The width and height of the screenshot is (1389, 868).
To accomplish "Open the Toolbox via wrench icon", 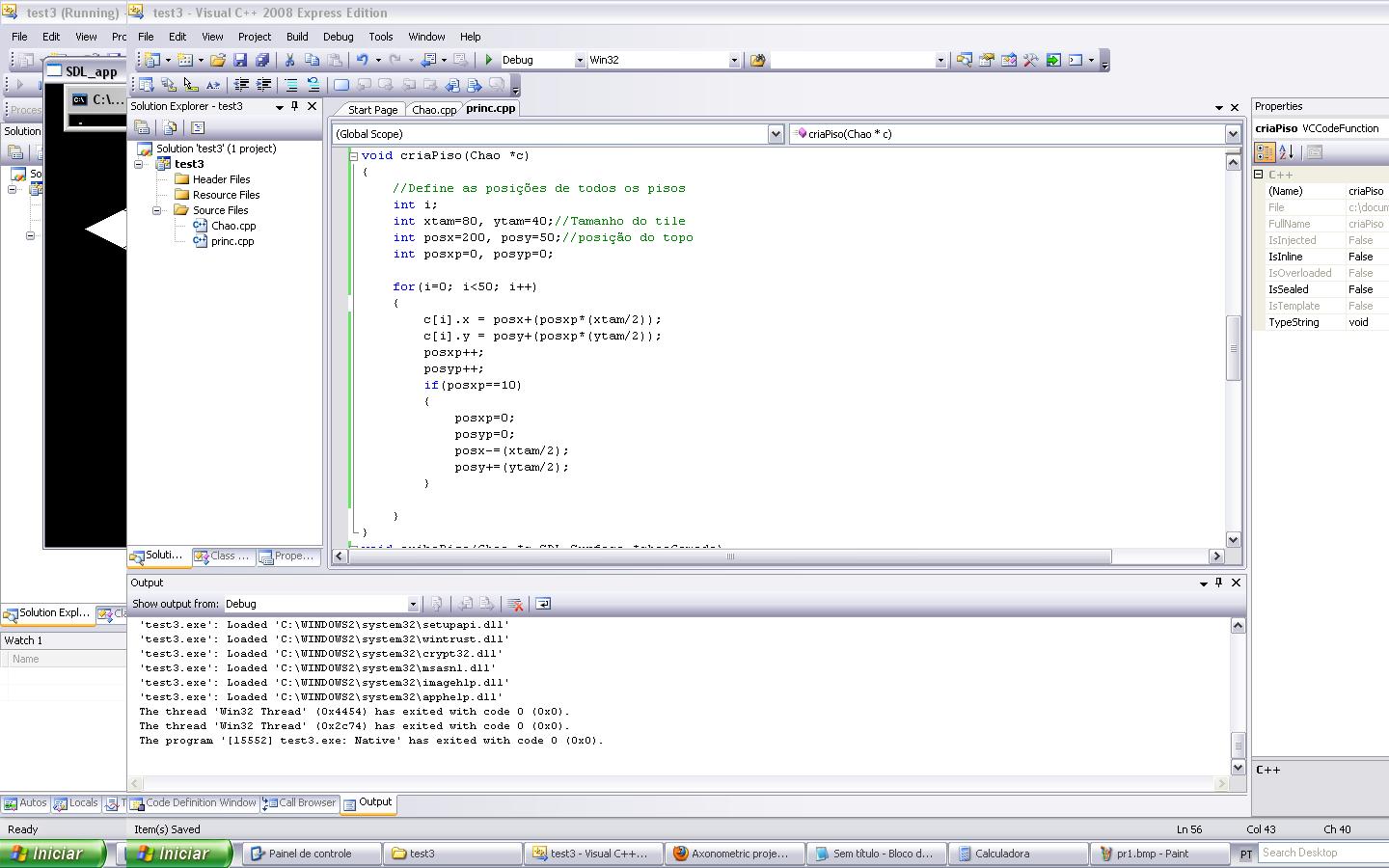I will (x=1031, y=60).
